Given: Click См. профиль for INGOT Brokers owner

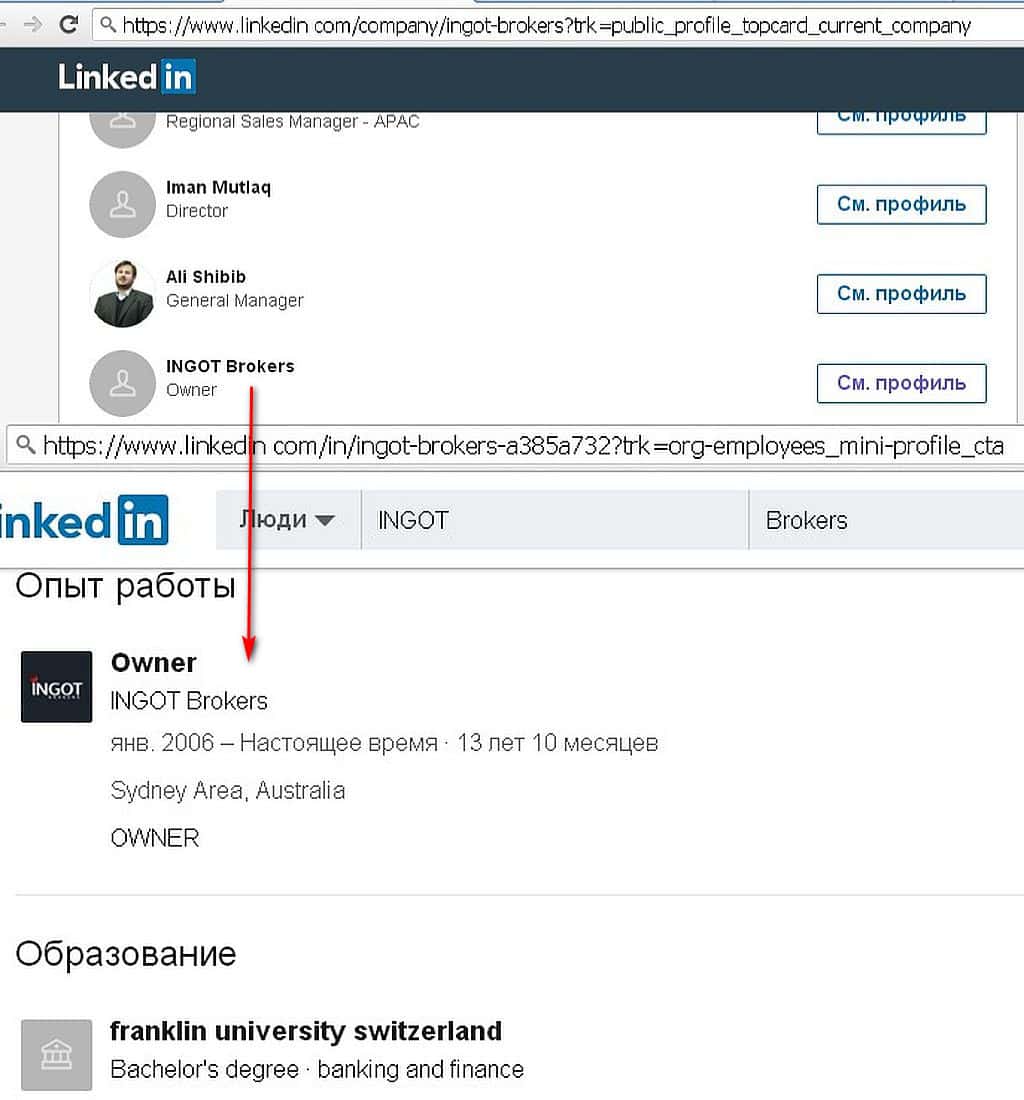Looking at the screenshot, I should [x=901, y=383].
